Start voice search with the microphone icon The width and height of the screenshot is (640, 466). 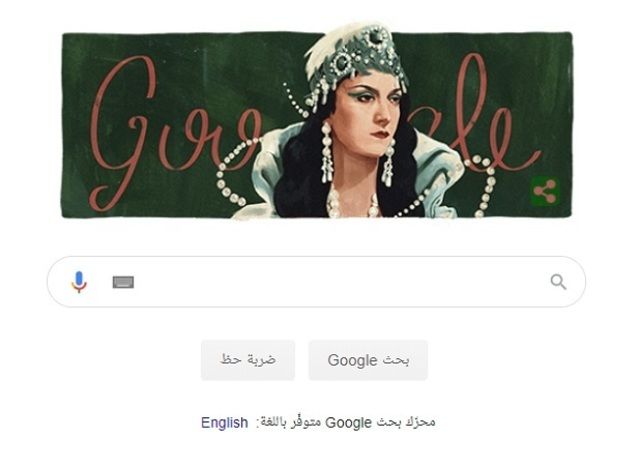coord(79,282)
